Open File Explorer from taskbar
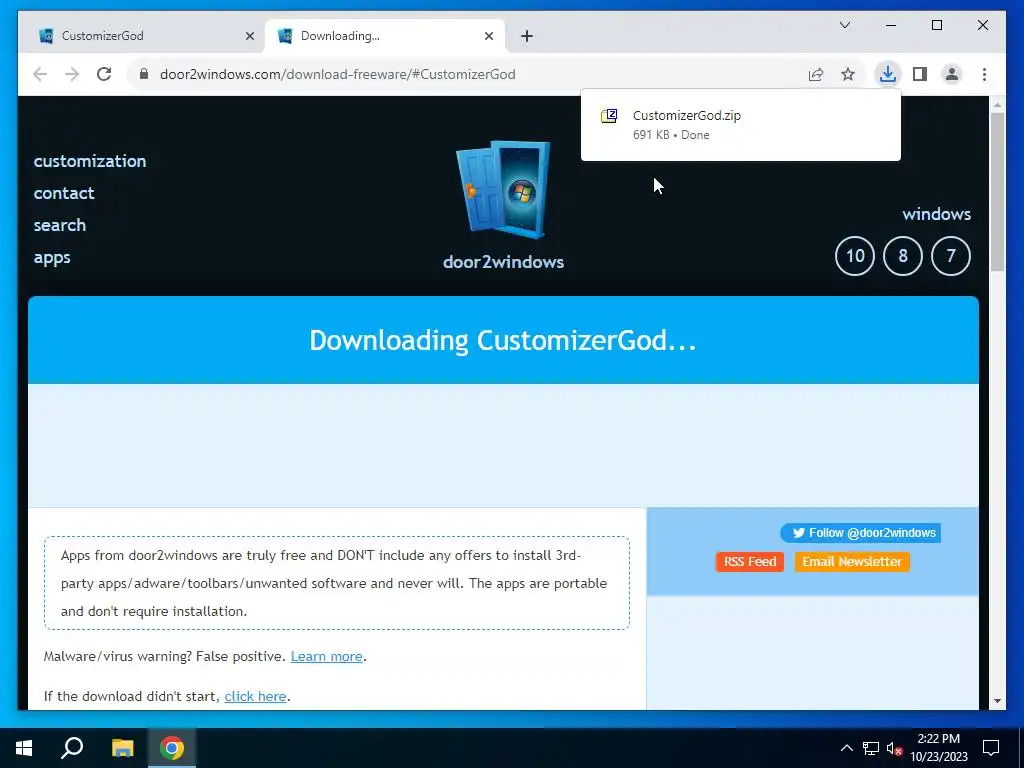This screenshot has height=768, width=1024. 122,748
